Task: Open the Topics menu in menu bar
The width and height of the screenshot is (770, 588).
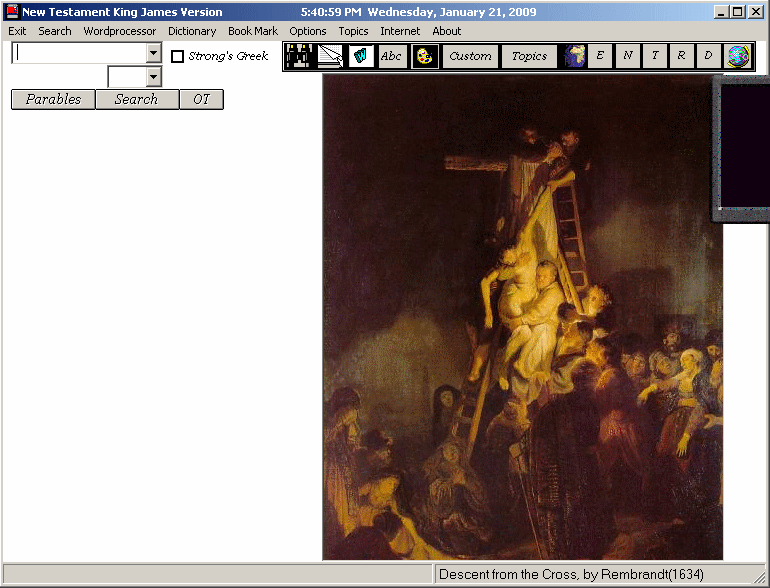Action: [x=353, y=31]
